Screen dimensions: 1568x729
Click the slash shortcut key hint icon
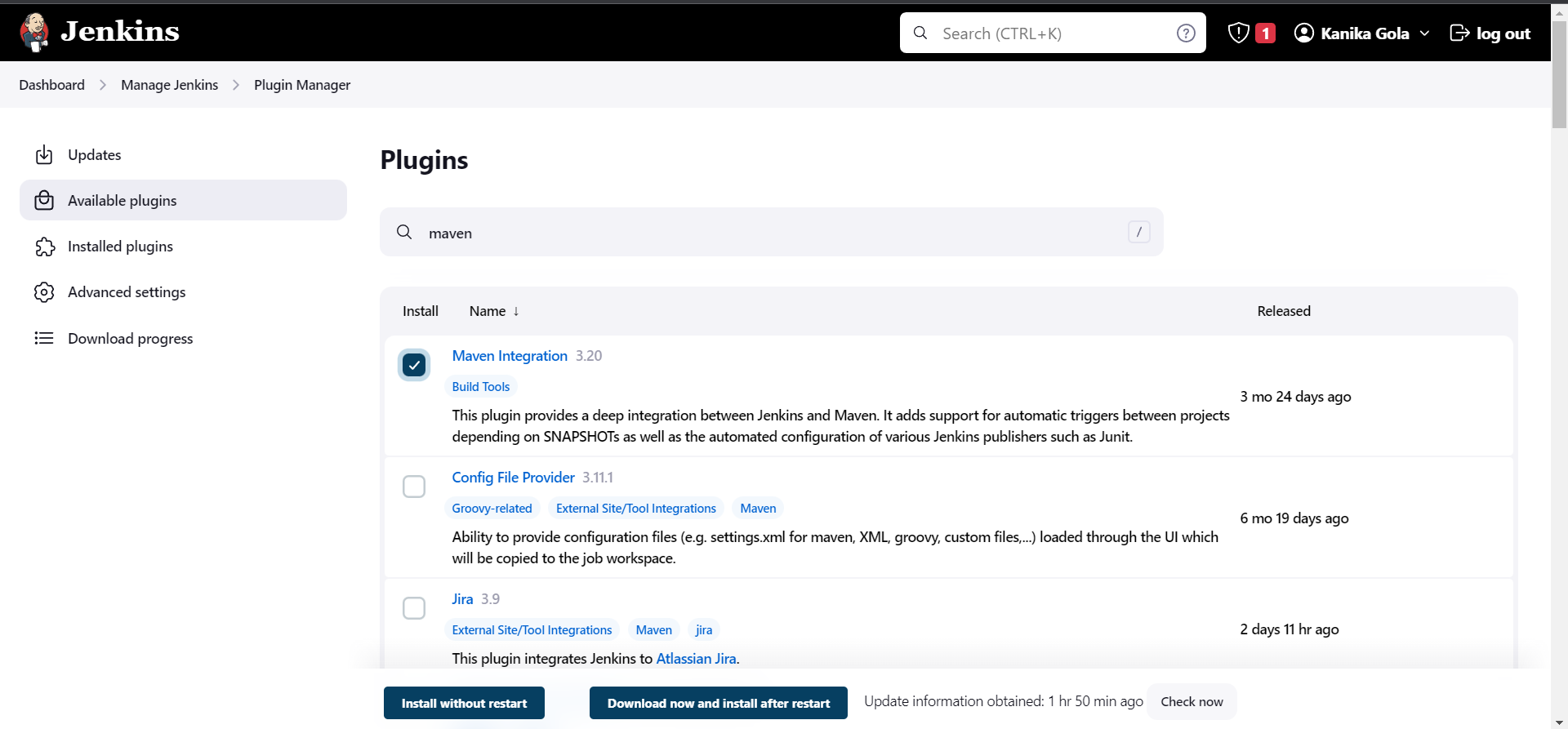1139,232
